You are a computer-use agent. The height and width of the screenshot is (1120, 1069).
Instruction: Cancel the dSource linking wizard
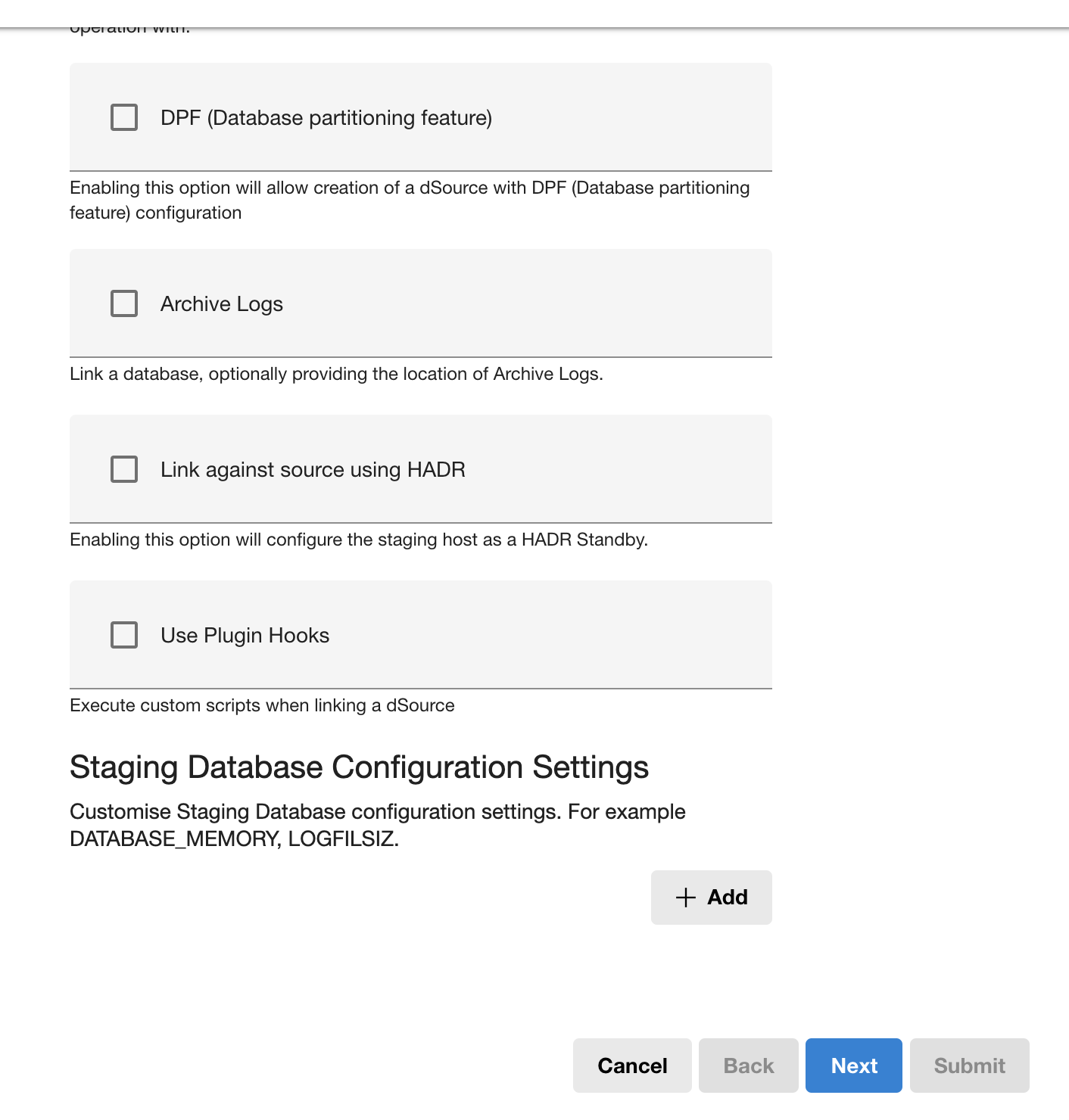click(x=632, y=1066)
